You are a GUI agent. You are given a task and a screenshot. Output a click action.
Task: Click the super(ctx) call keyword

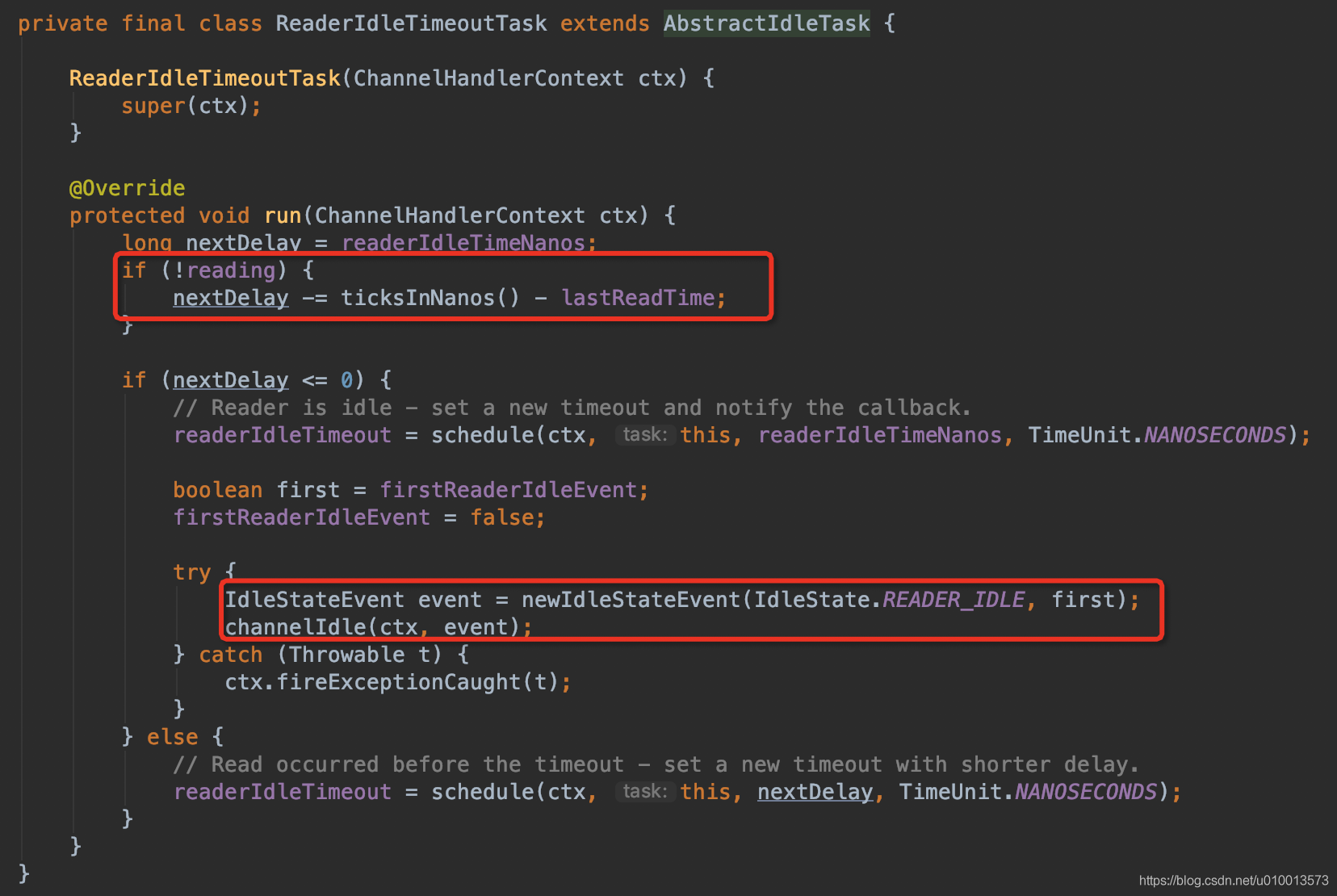click(153, 106)
